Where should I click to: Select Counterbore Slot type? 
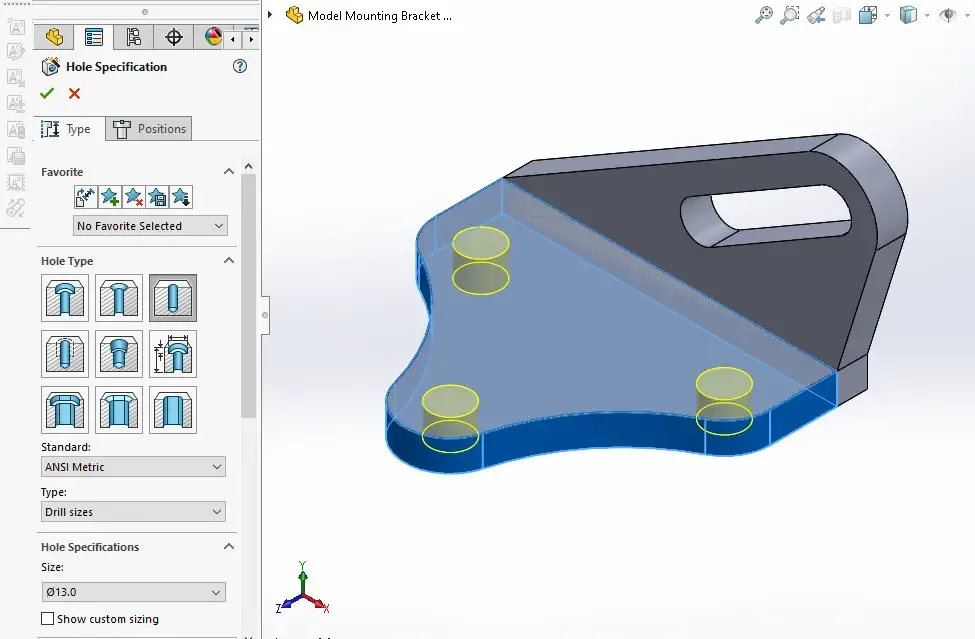(x=65, y=410)
